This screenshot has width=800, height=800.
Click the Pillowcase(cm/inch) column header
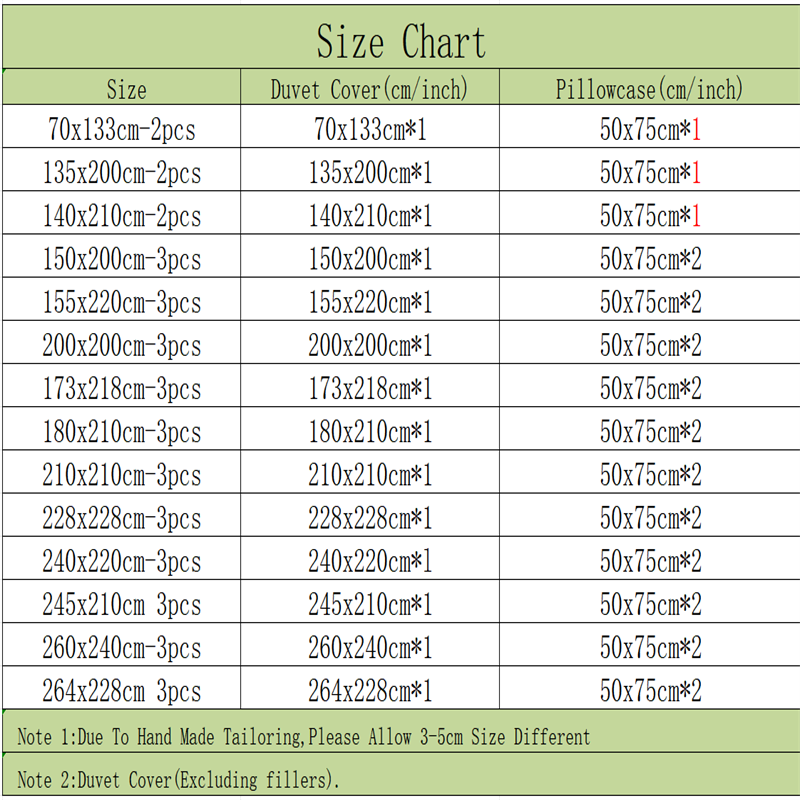pyautogui.click(x=650, y=89)
